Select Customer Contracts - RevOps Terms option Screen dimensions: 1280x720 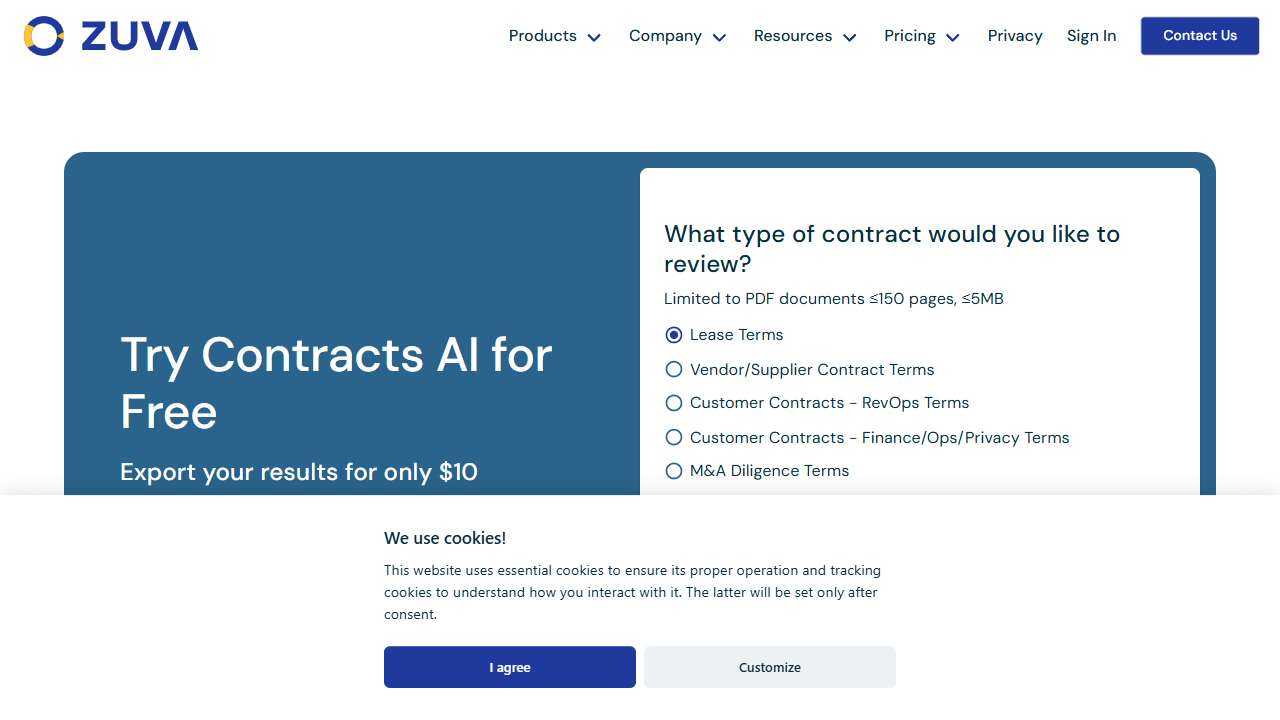674,403
